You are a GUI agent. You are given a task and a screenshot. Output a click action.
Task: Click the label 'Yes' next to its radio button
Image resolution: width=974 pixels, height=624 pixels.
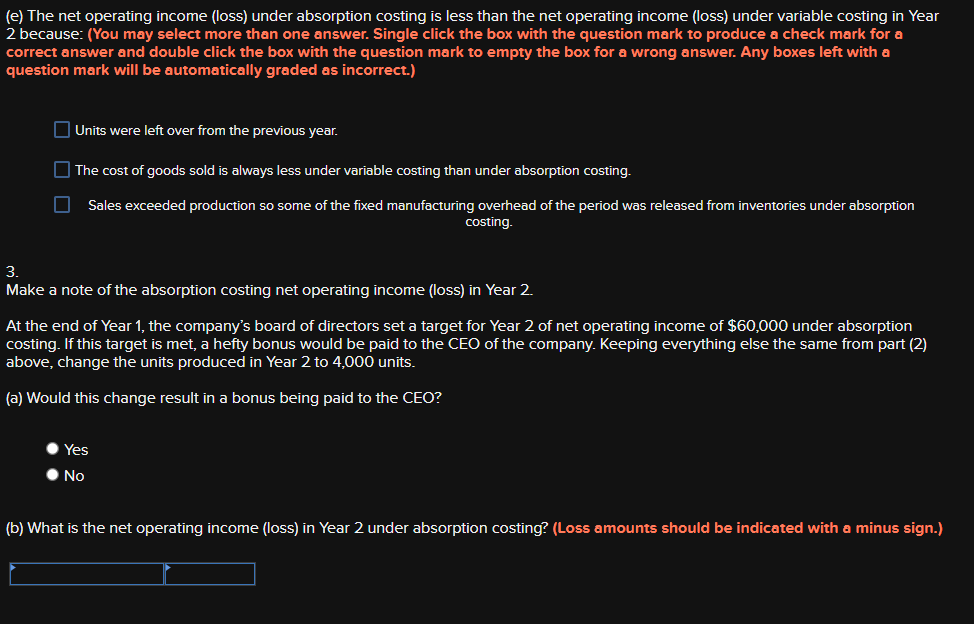[x=76, y=449]
